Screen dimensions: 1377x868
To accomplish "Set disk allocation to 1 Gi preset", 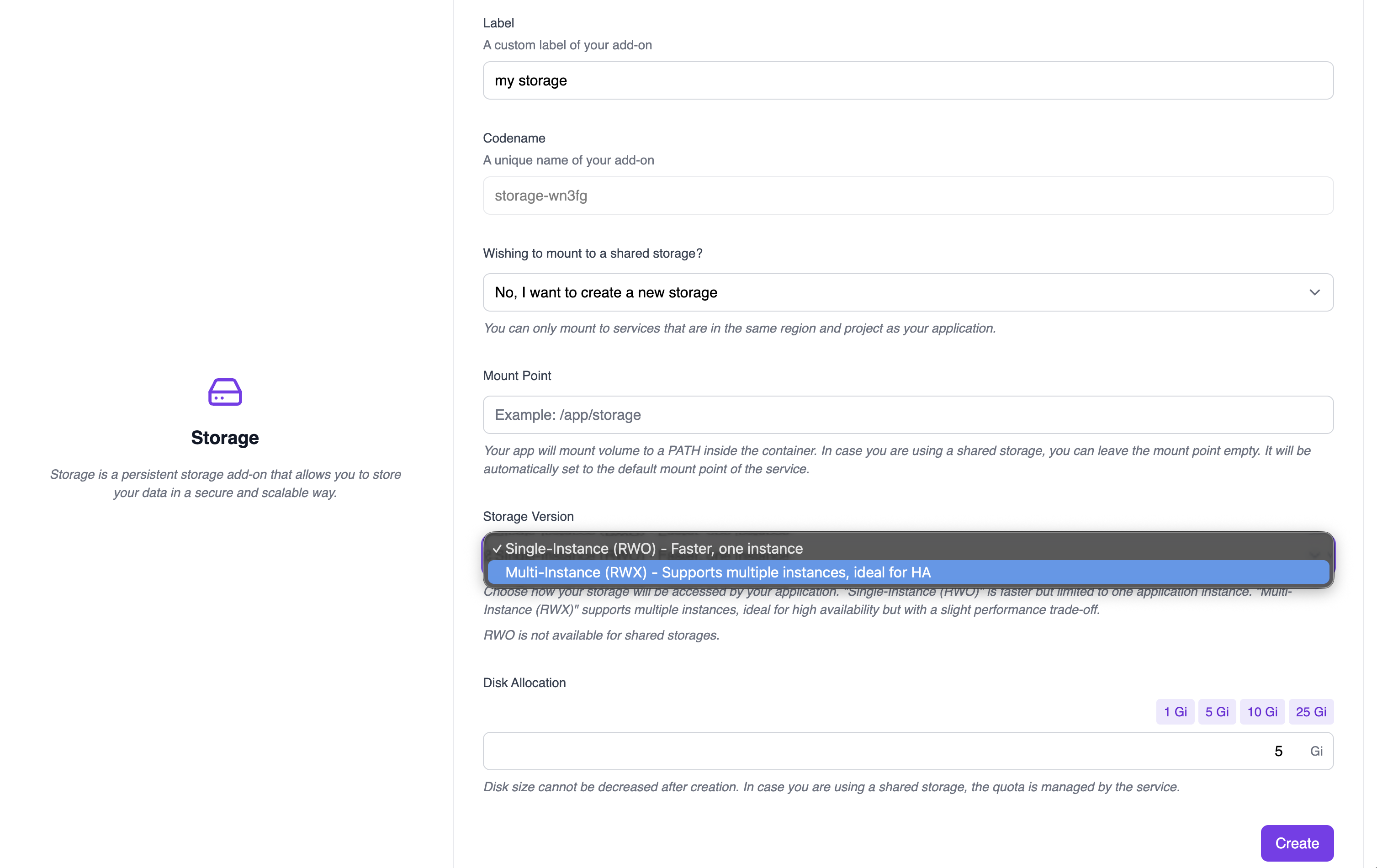I will (x=1175, y=712).
